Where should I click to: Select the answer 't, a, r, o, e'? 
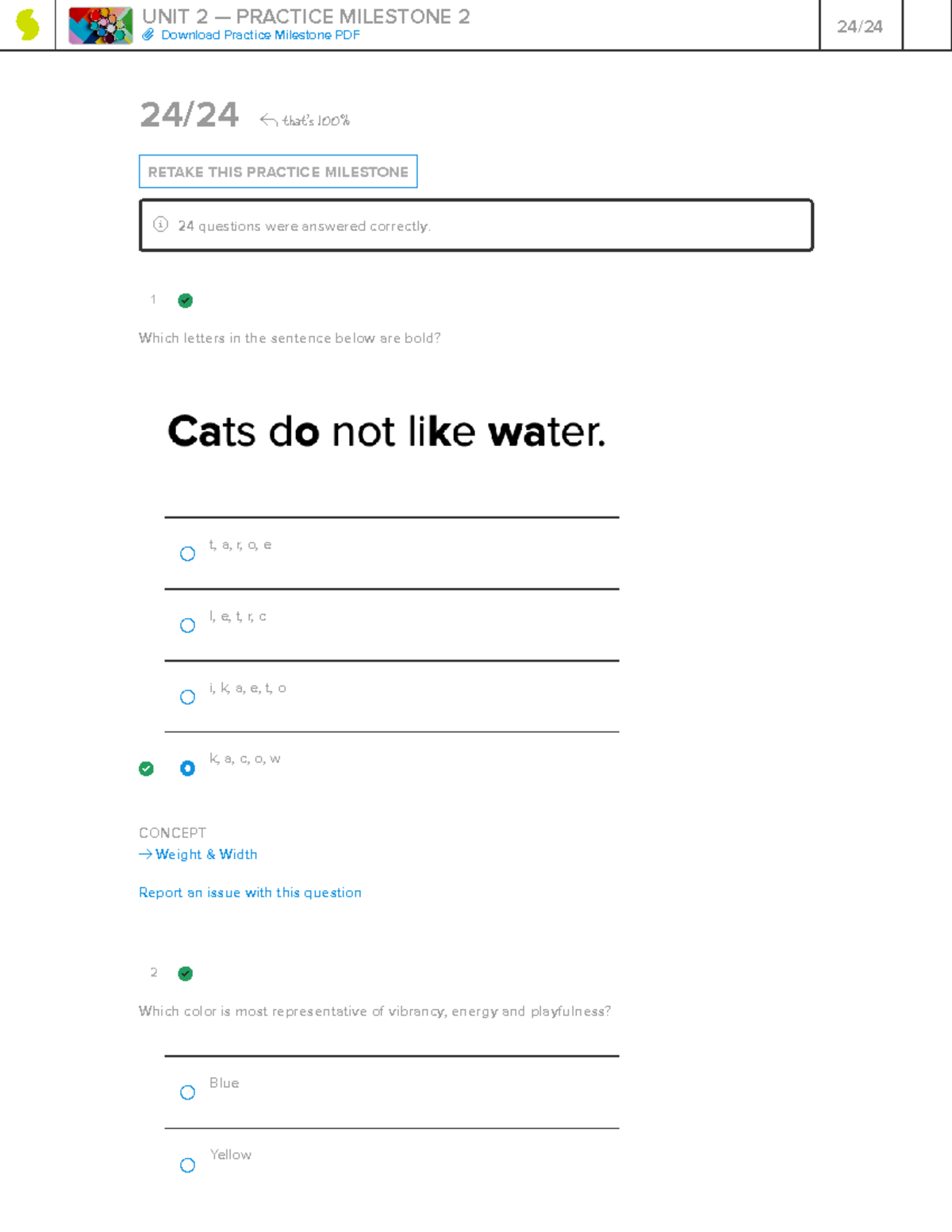[187, 553]
